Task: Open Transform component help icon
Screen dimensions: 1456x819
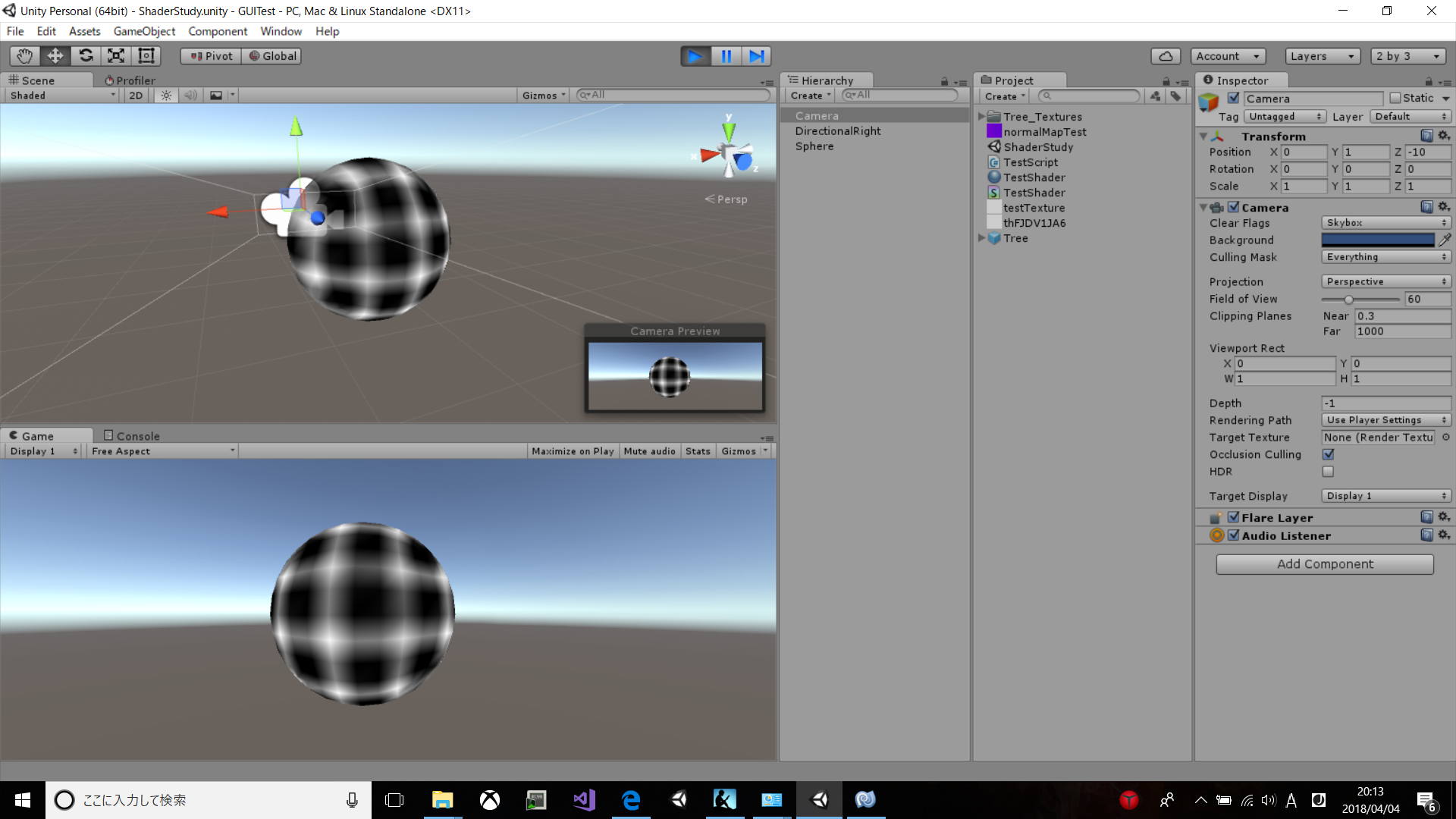Action: coord(1426,136)
